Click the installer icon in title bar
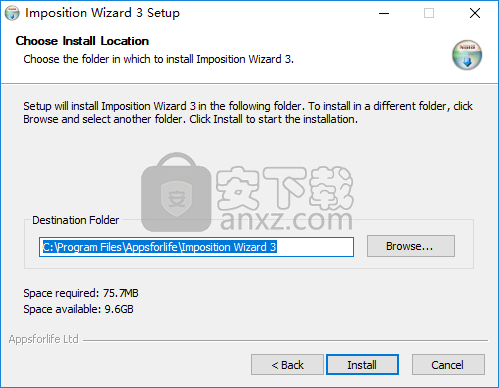 (x=12, y=13)
